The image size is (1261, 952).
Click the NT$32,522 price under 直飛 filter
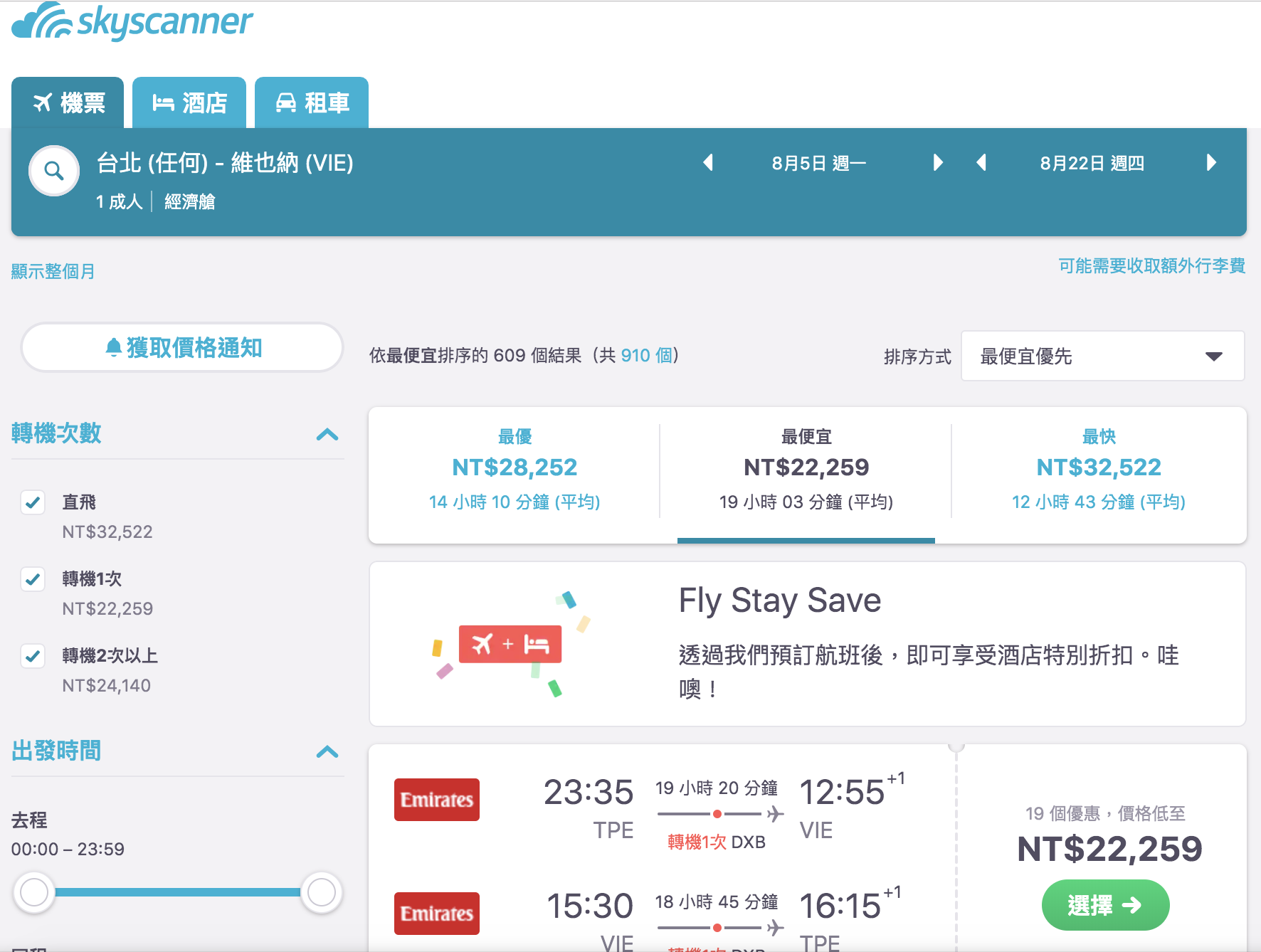[107, 531]
